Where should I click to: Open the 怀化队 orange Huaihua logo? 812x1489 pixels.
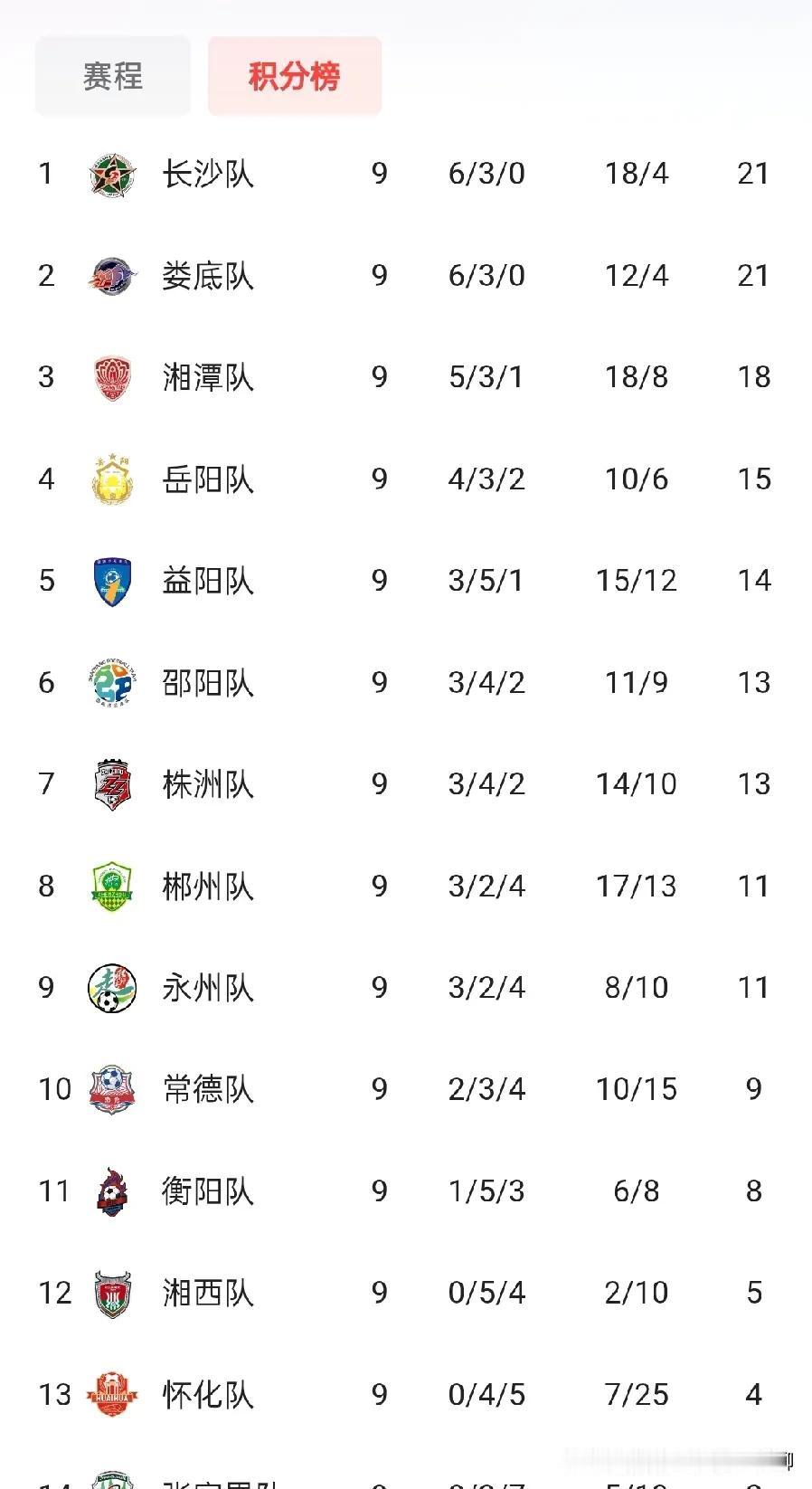tap(113, 1395)
